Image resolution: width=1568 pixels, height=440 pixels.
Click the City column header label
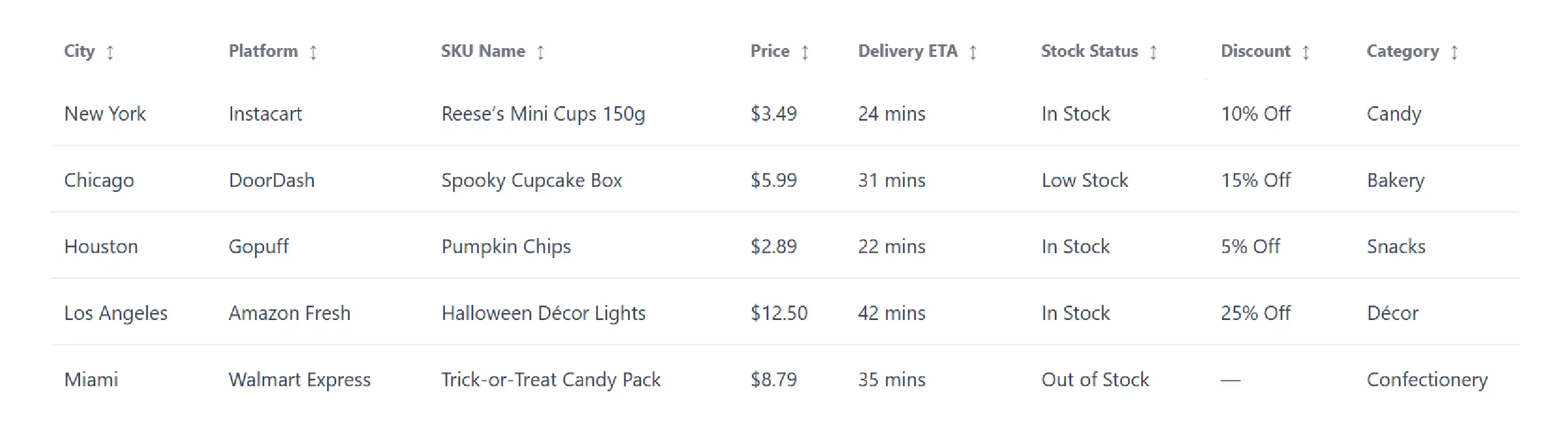point(79,51)
